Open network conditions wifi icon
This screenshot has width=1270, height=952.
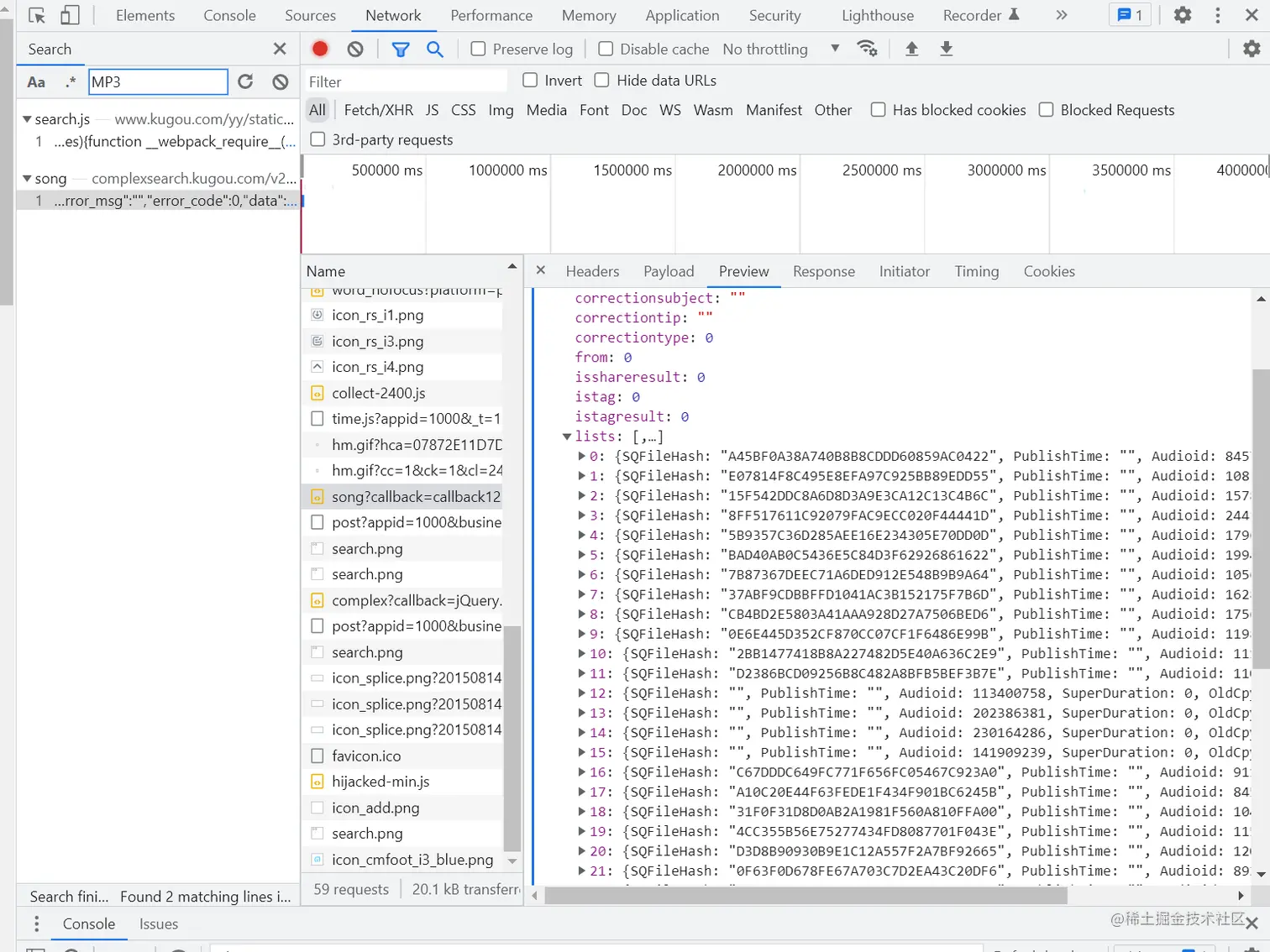(867, 49)
